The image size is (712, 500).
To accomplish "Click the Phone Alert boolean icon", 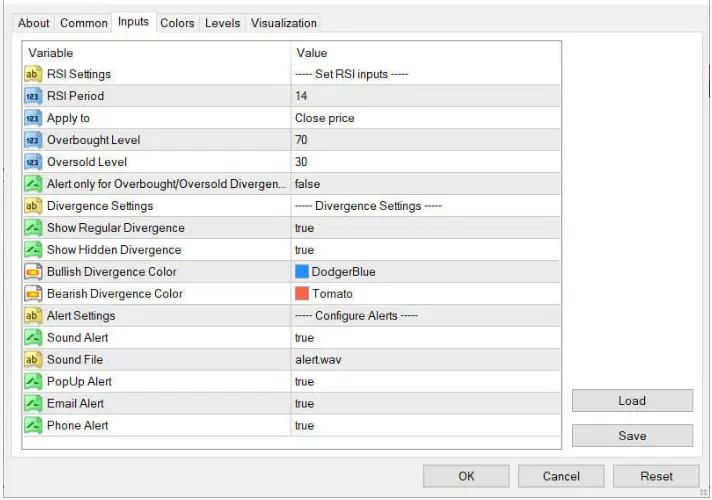I will click(x=32, y=426).
